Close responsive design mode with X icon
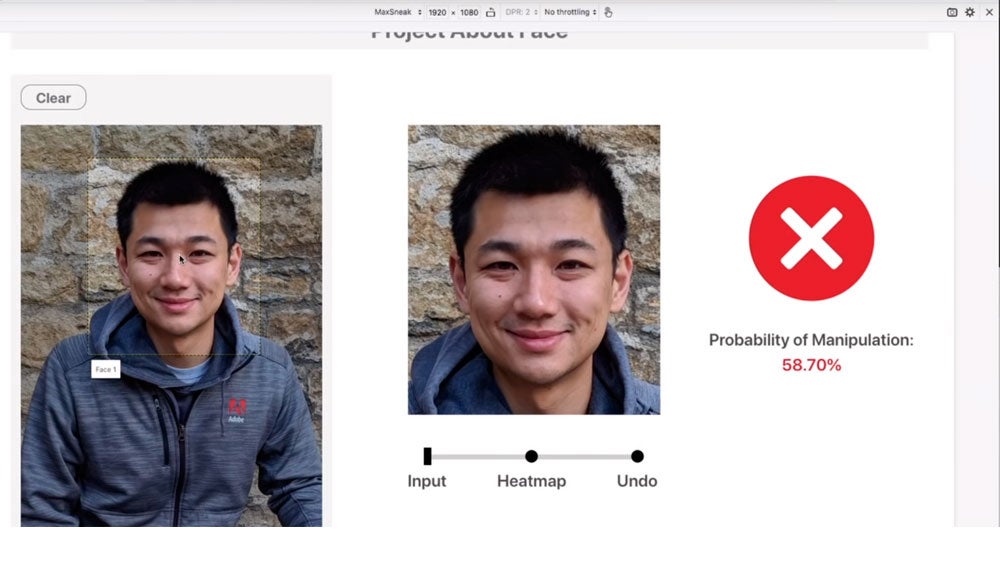The image size is (1000, 567). click(988, 12)
